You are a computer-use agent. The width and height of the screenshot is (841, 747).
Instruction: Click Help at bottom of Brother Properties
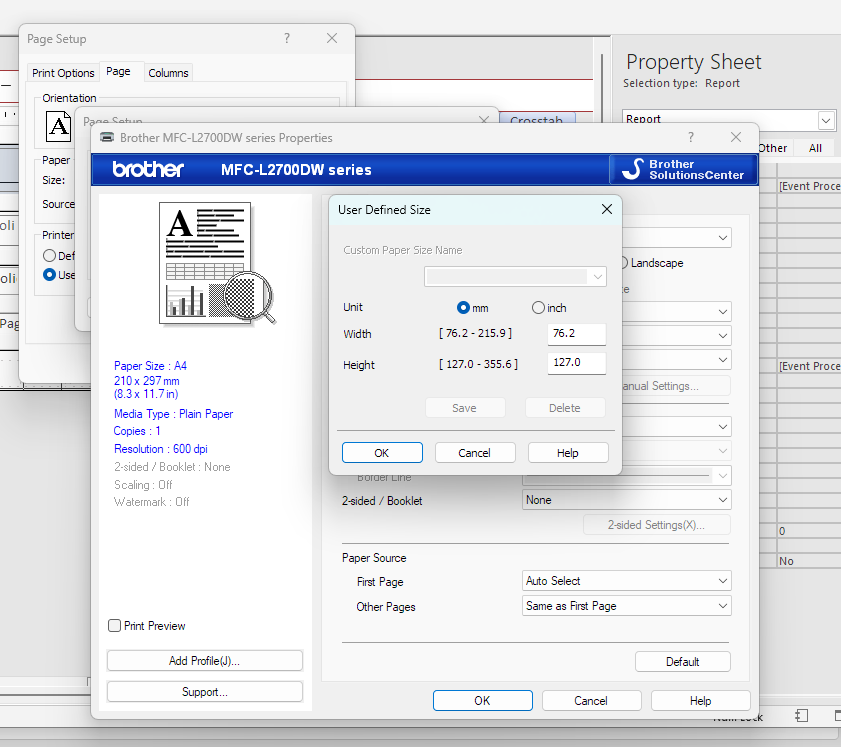point(700,700)
